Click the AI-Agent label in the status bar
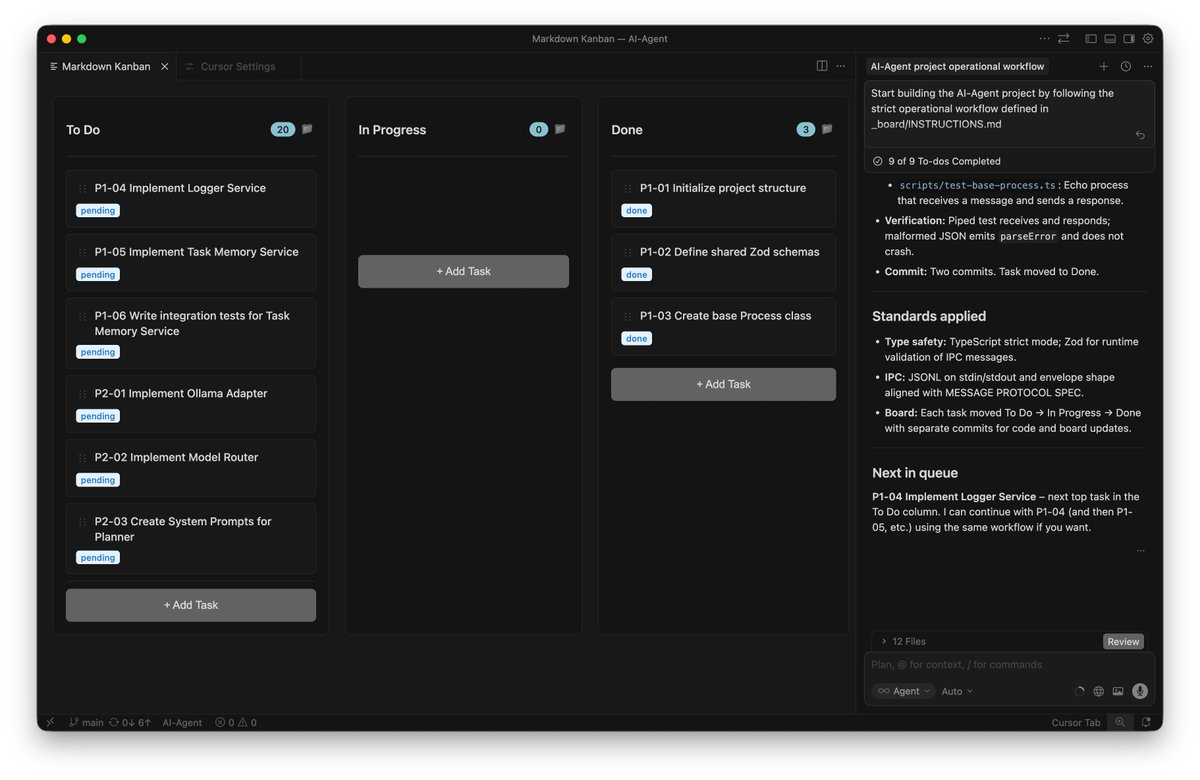Viewport: 1200px width, 780px height. pos(182,722)
